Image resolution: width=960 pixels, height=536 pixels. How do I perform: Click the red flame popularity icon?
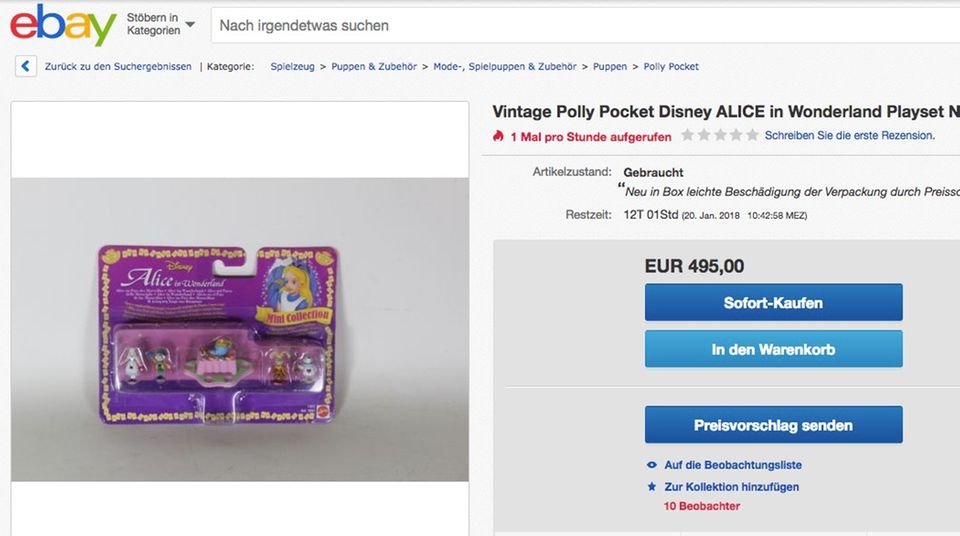498,135
